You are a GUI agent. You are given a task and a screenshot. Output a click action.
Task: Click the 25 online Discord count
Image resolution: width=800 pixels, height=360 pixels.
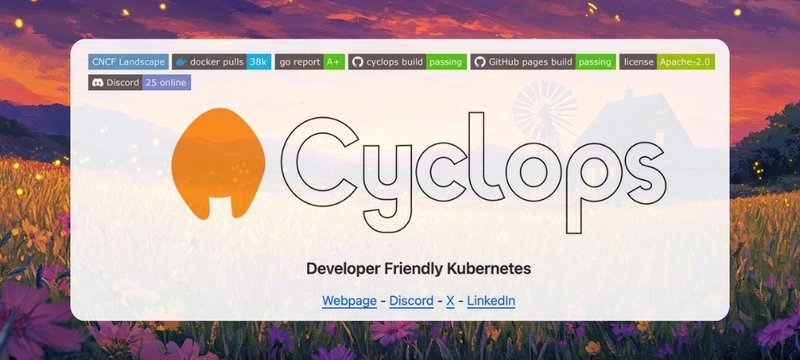pos(166,83)
